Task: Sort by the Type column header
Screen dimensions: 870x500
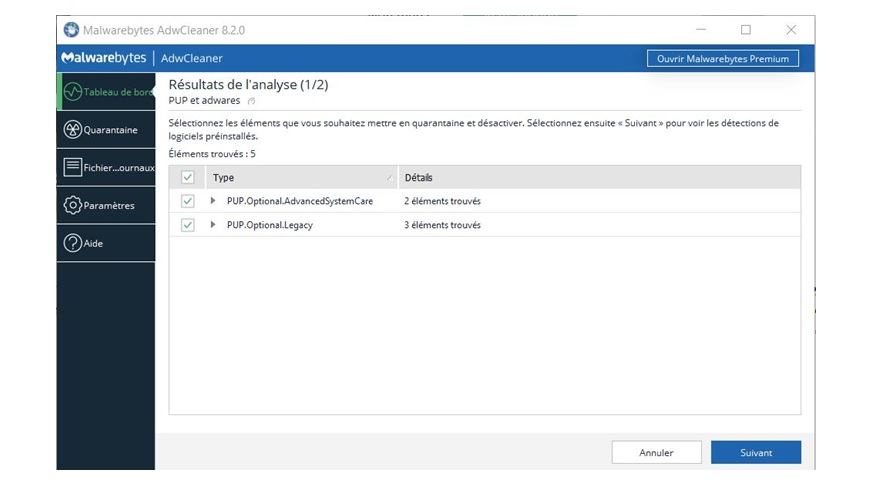Action: pos(302,178)
